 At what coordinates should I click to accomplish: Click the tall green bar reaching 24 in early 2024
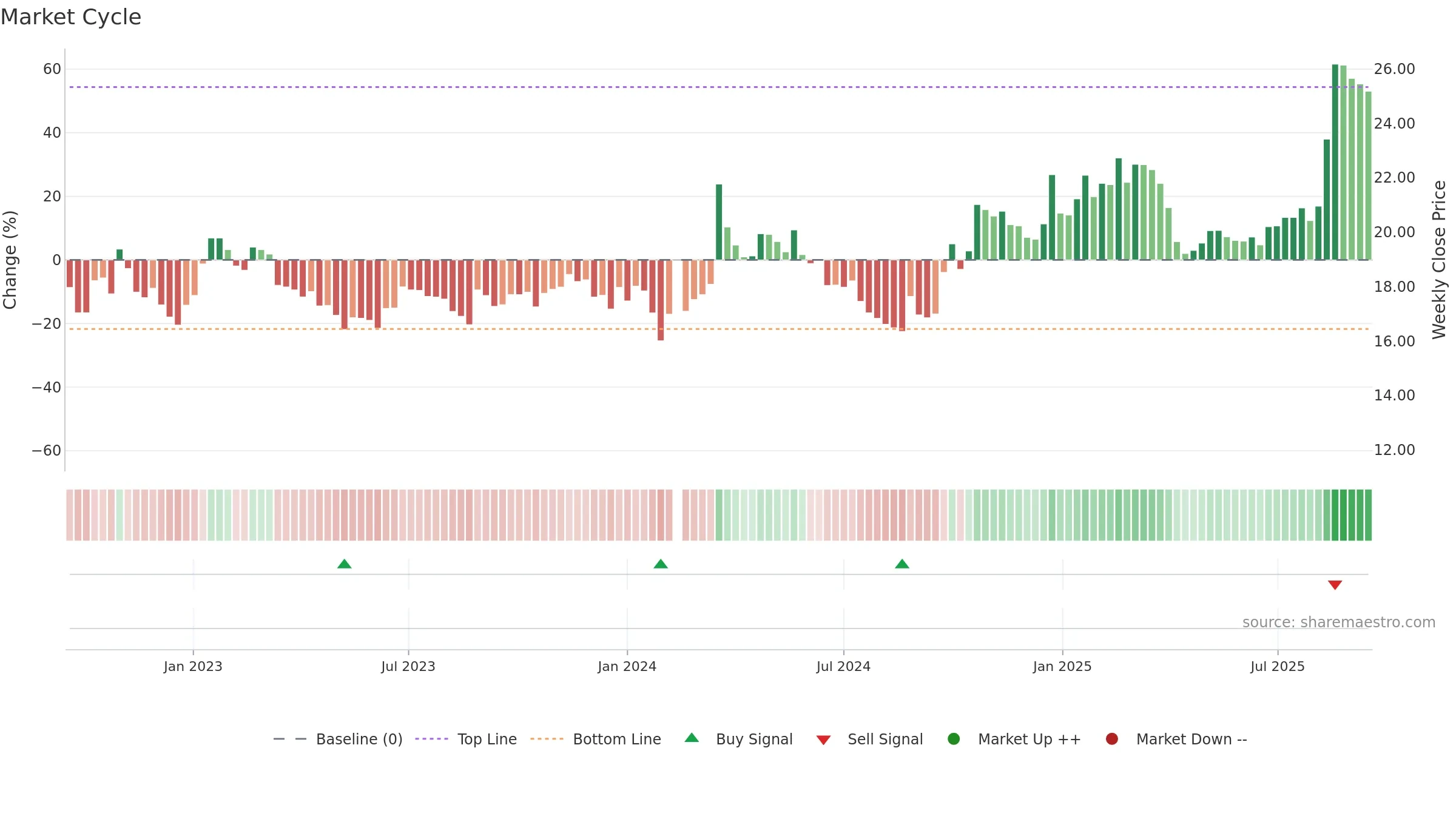point(719,222)
